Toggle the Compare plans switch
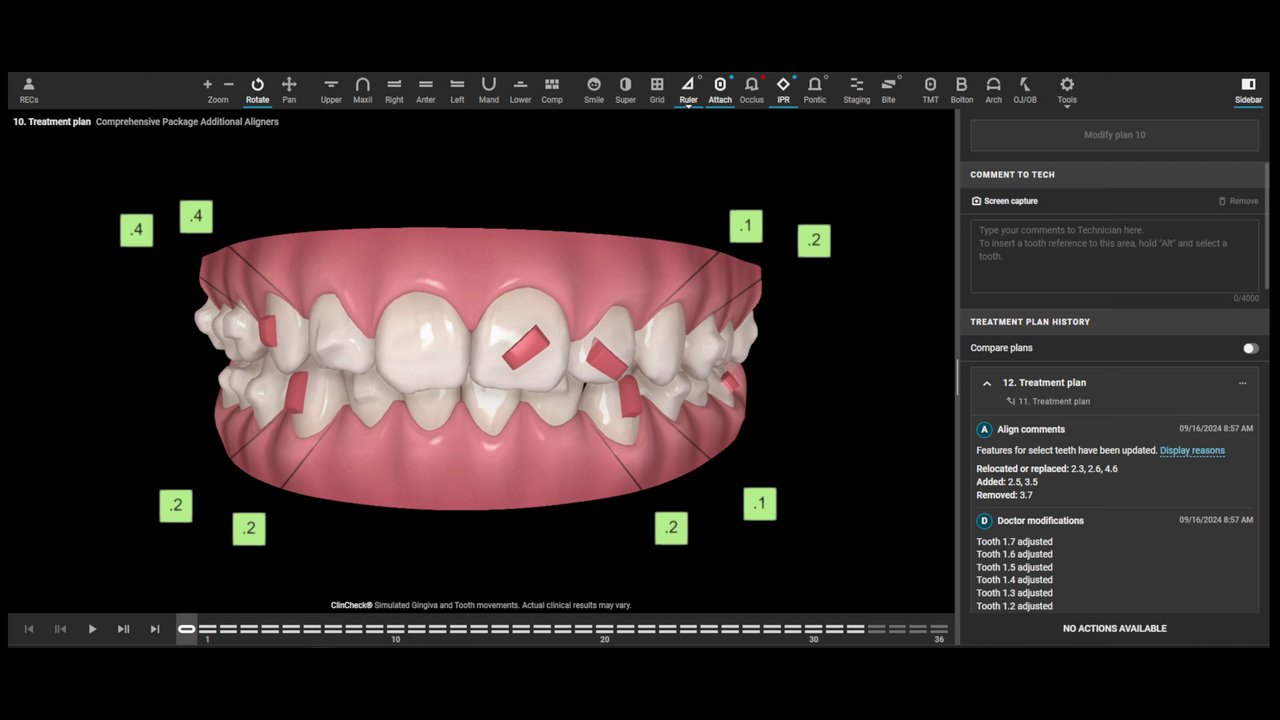Image resolution: width=1280 pixels, height=720 pixels. pyautogui.click(x=1250, y=348)
